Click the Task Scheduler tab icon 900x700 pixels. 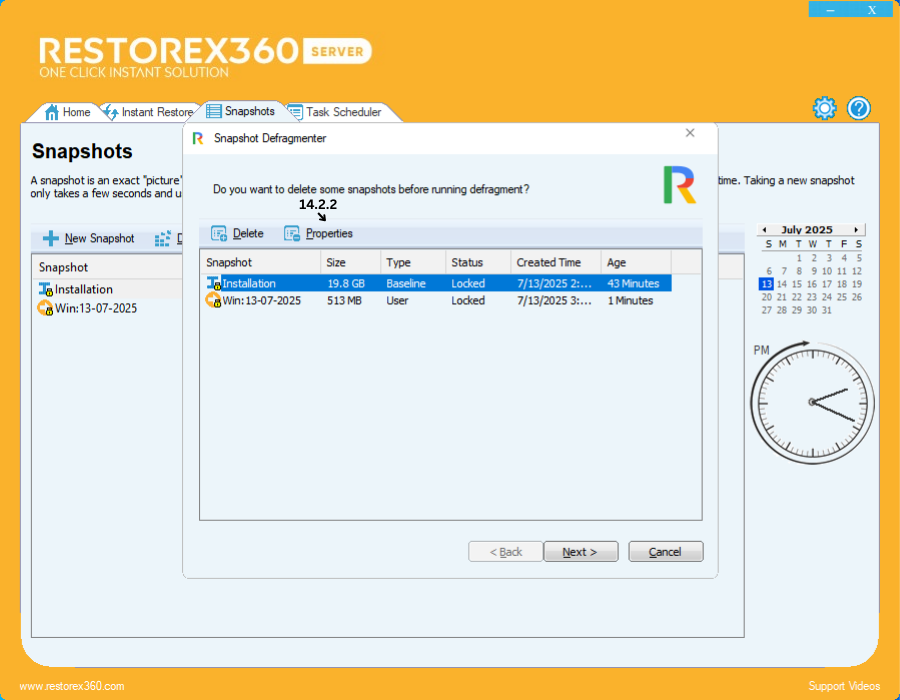pyautogui.click(x=295, y=112)
